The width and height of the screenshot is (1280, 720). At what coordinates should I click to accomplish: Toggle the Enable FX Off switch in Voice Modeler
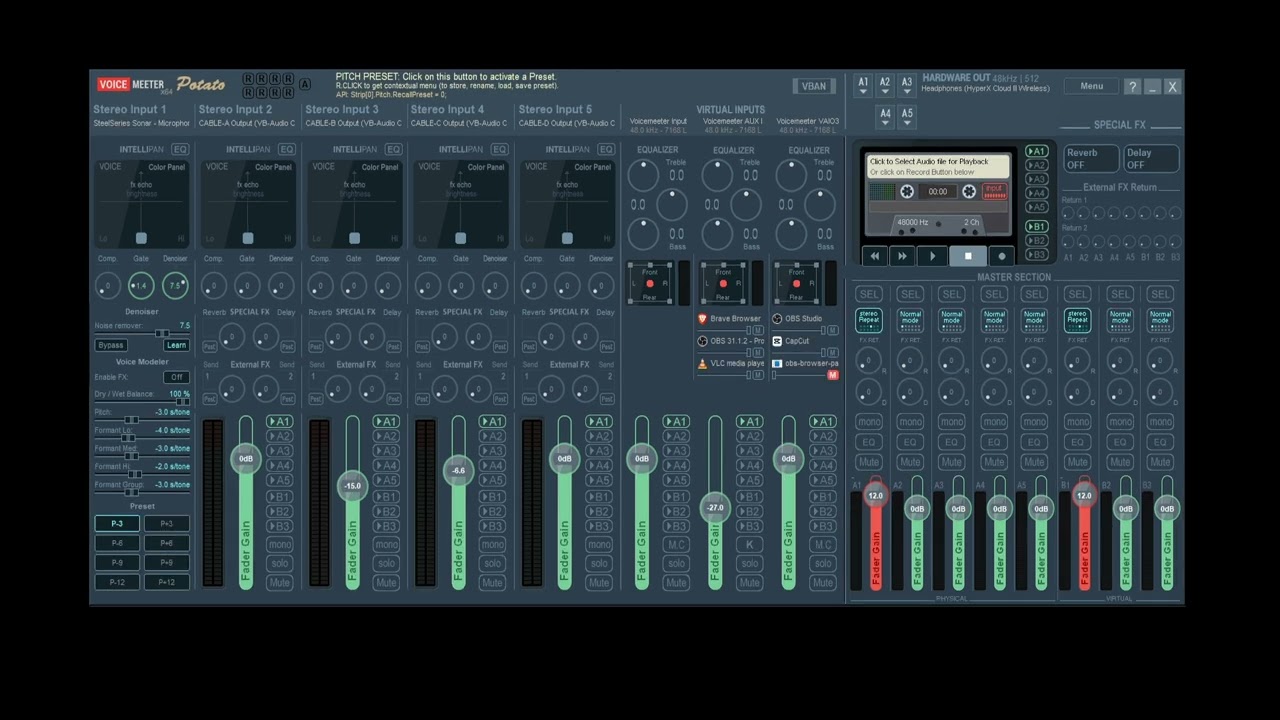pyautogui.click(x=177, y=377)
